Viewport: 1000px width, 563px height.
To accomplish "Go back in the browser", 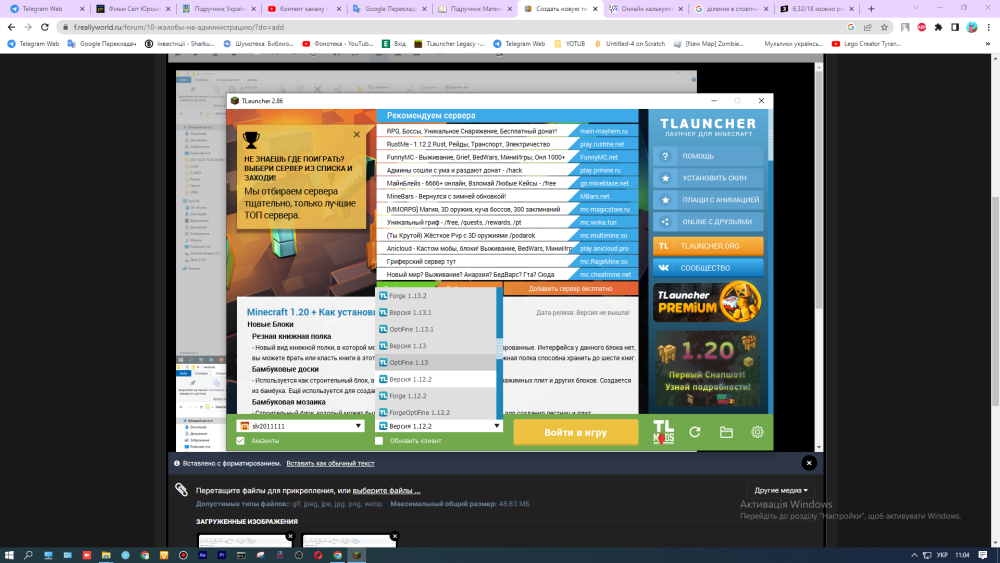I will (11, 27).
